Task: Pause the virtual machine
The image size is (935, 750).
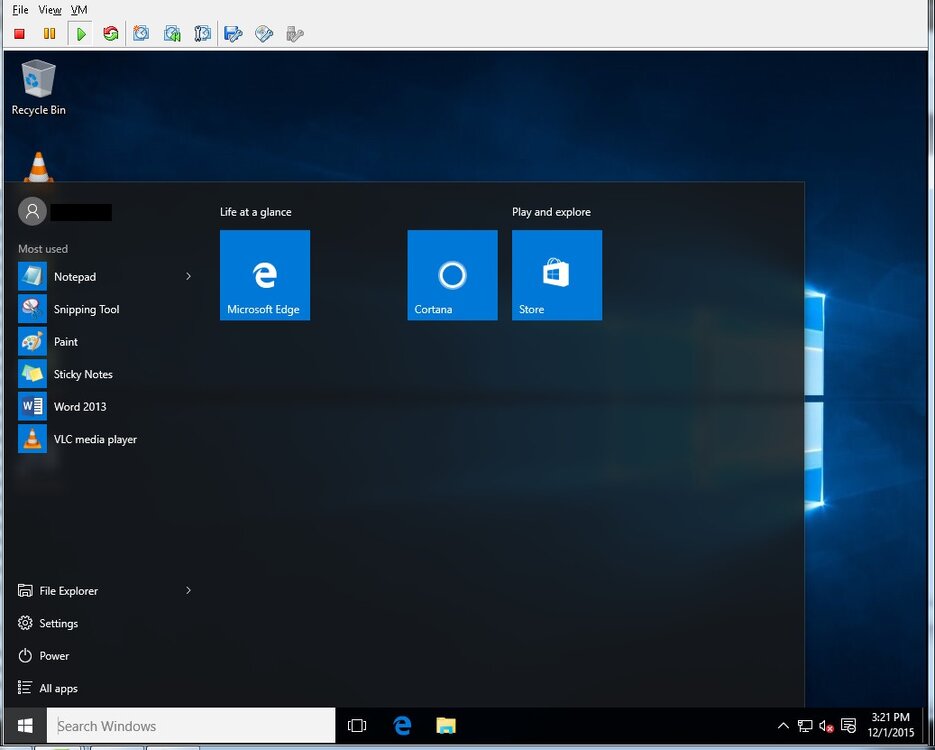Action: pos(49,34)
